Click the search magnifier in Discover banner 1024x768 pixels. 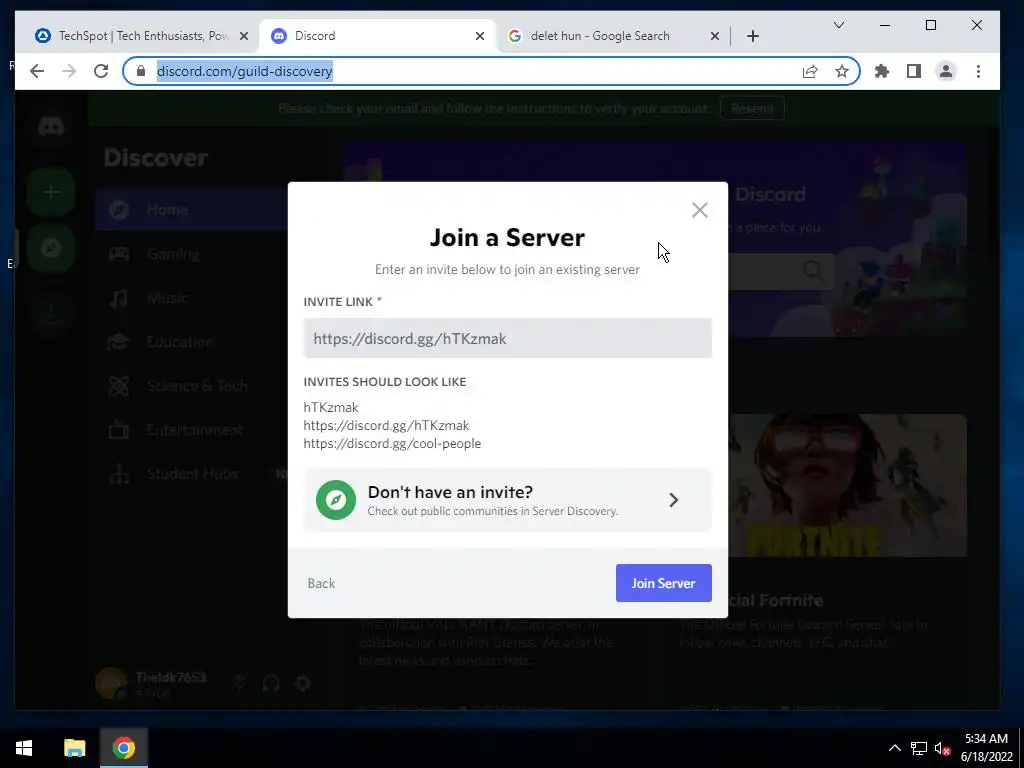click(813, 270)
